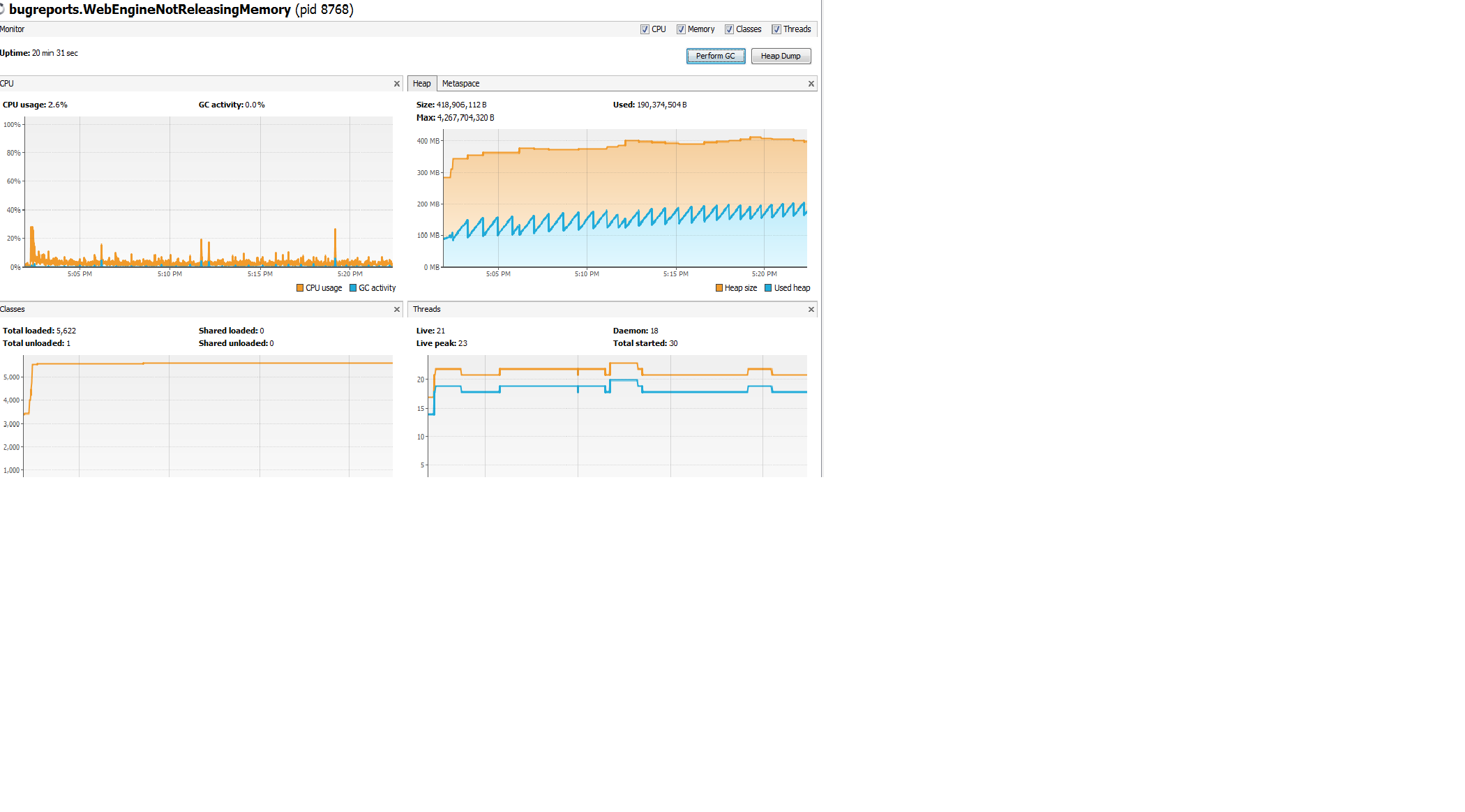
Task: Uncheck the CPU checkbox
Action: click(x=645, y=29)
